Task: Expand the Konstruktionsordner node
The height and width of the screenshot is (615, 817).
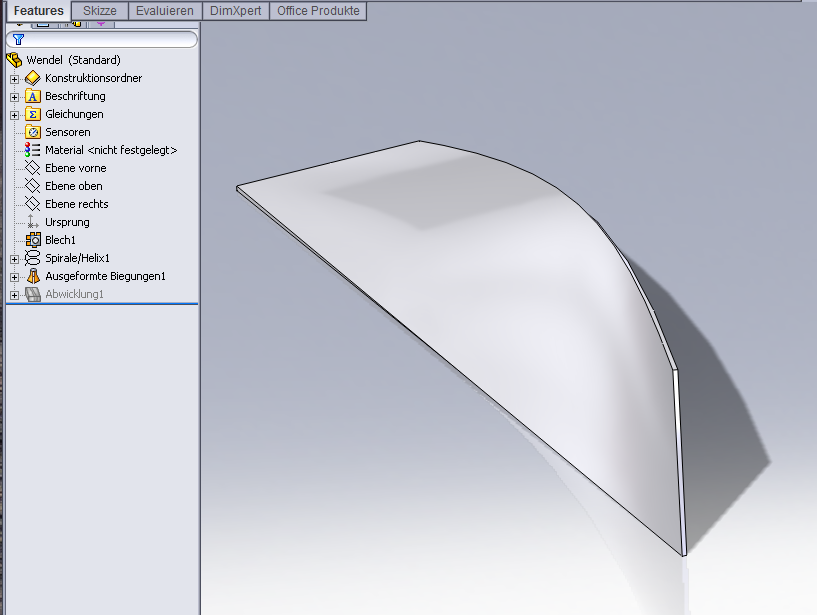Action: pyautogui.click(x=14, y=79)
